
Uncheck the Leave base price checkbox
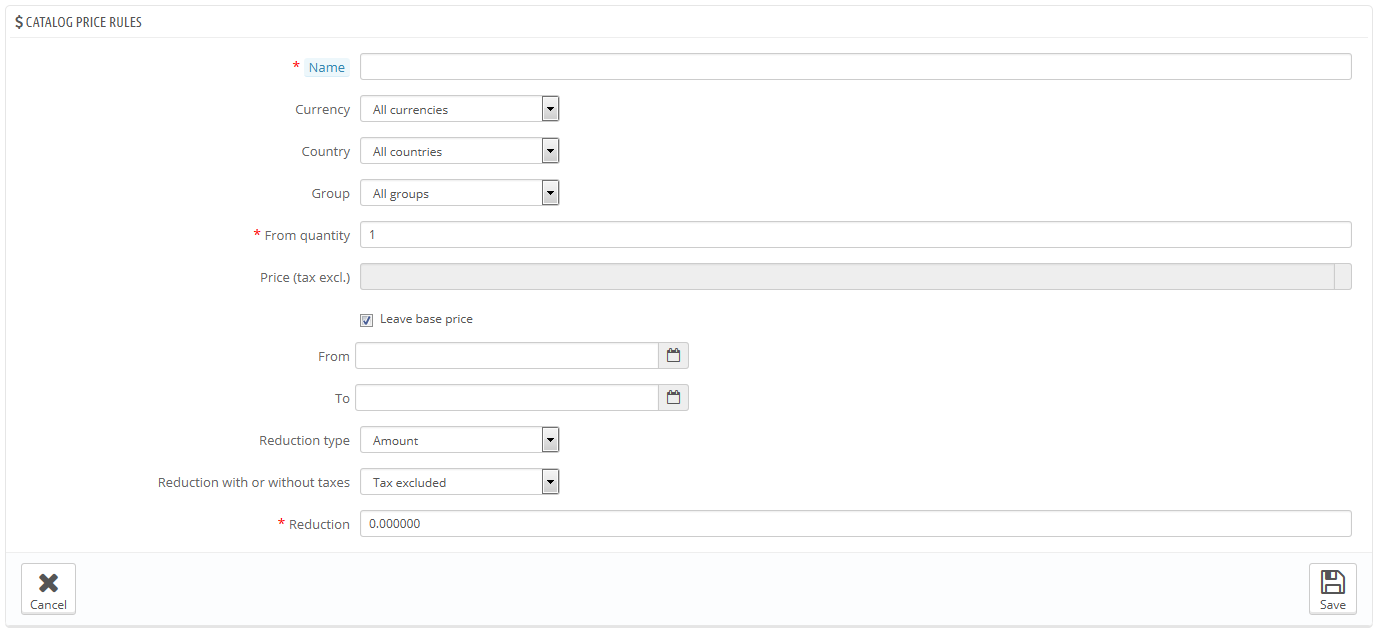click(x=366, y=319)
